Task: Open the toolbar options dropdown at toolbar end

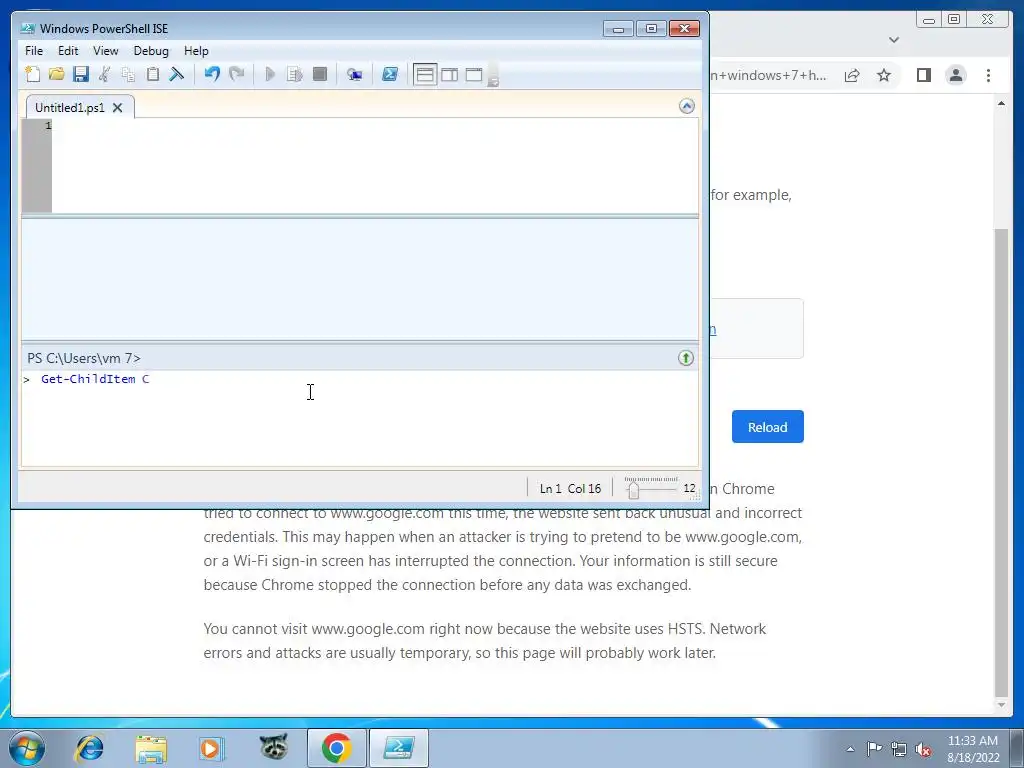Action: (494, 76)
